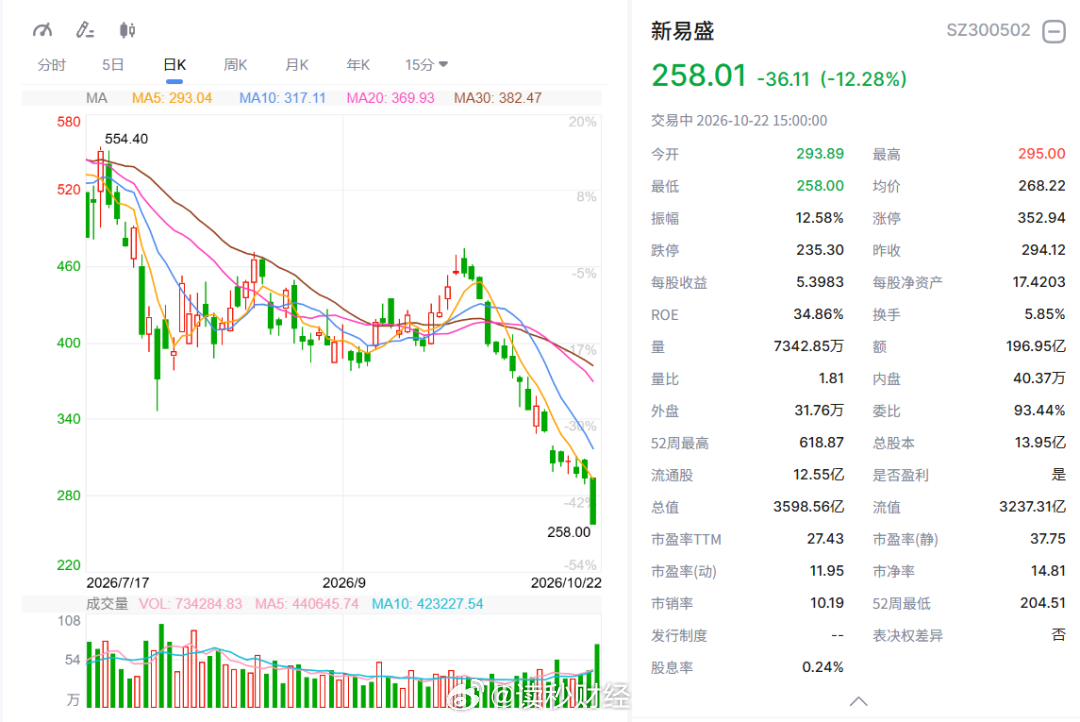
Task: Select the drawing pencil tool
Action: click(85, 30)
